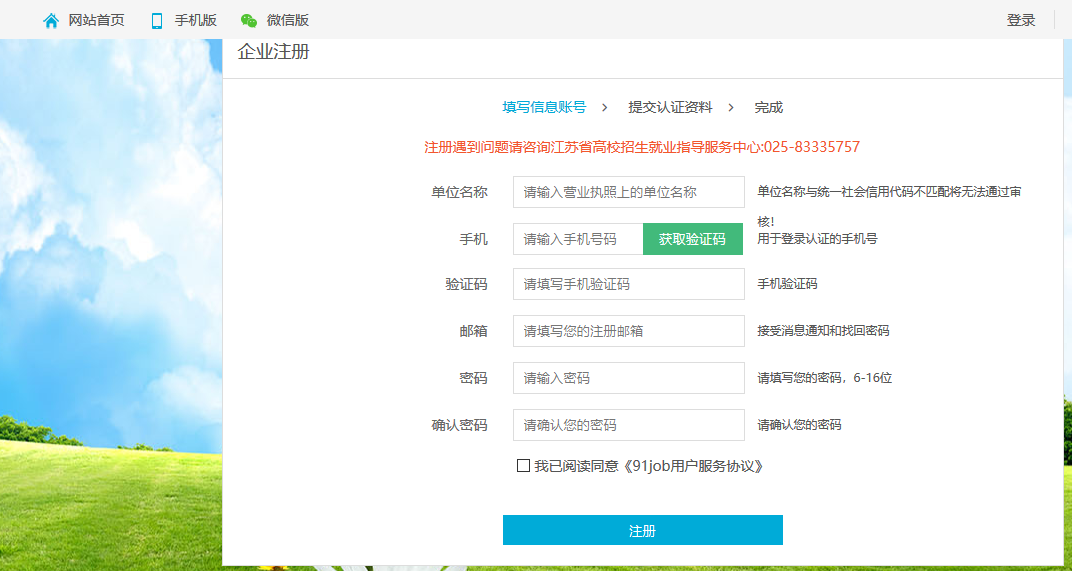Check the 我已阅读同意 agreement checkbox
The image size is (1072, 571).
tap(523, 466)
